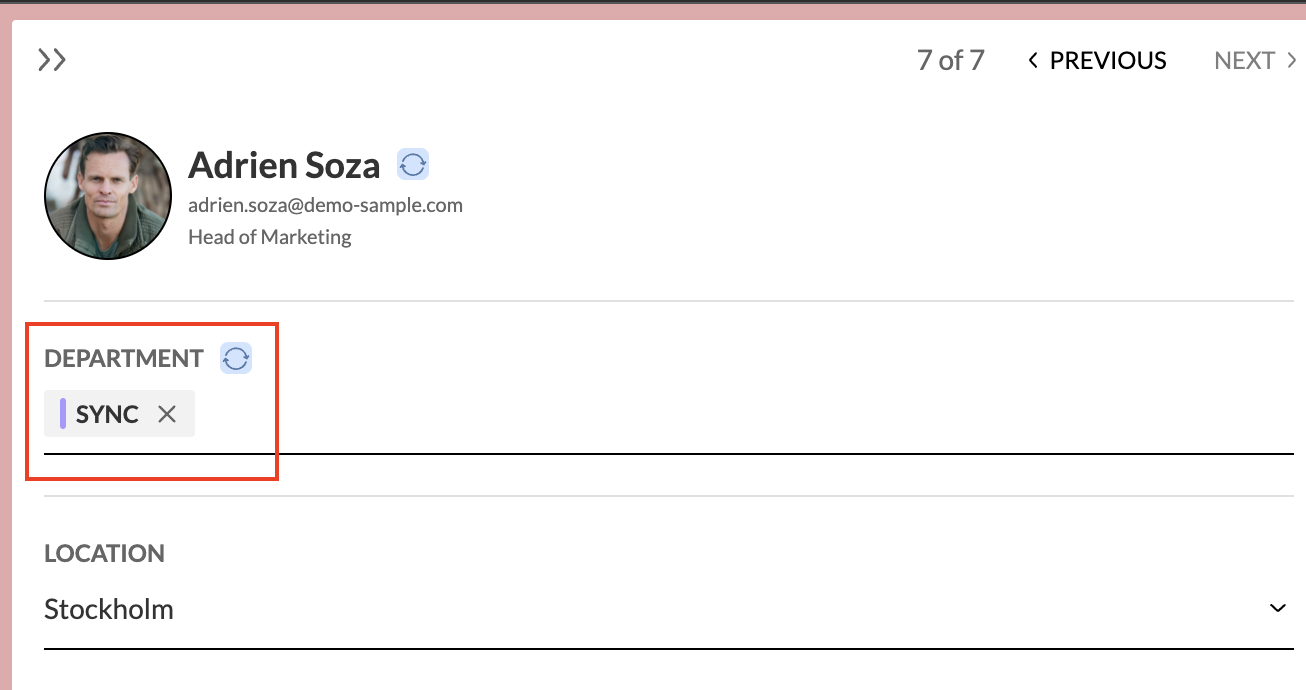Collapse the panel with the double-chevron icon

(52, 60)
